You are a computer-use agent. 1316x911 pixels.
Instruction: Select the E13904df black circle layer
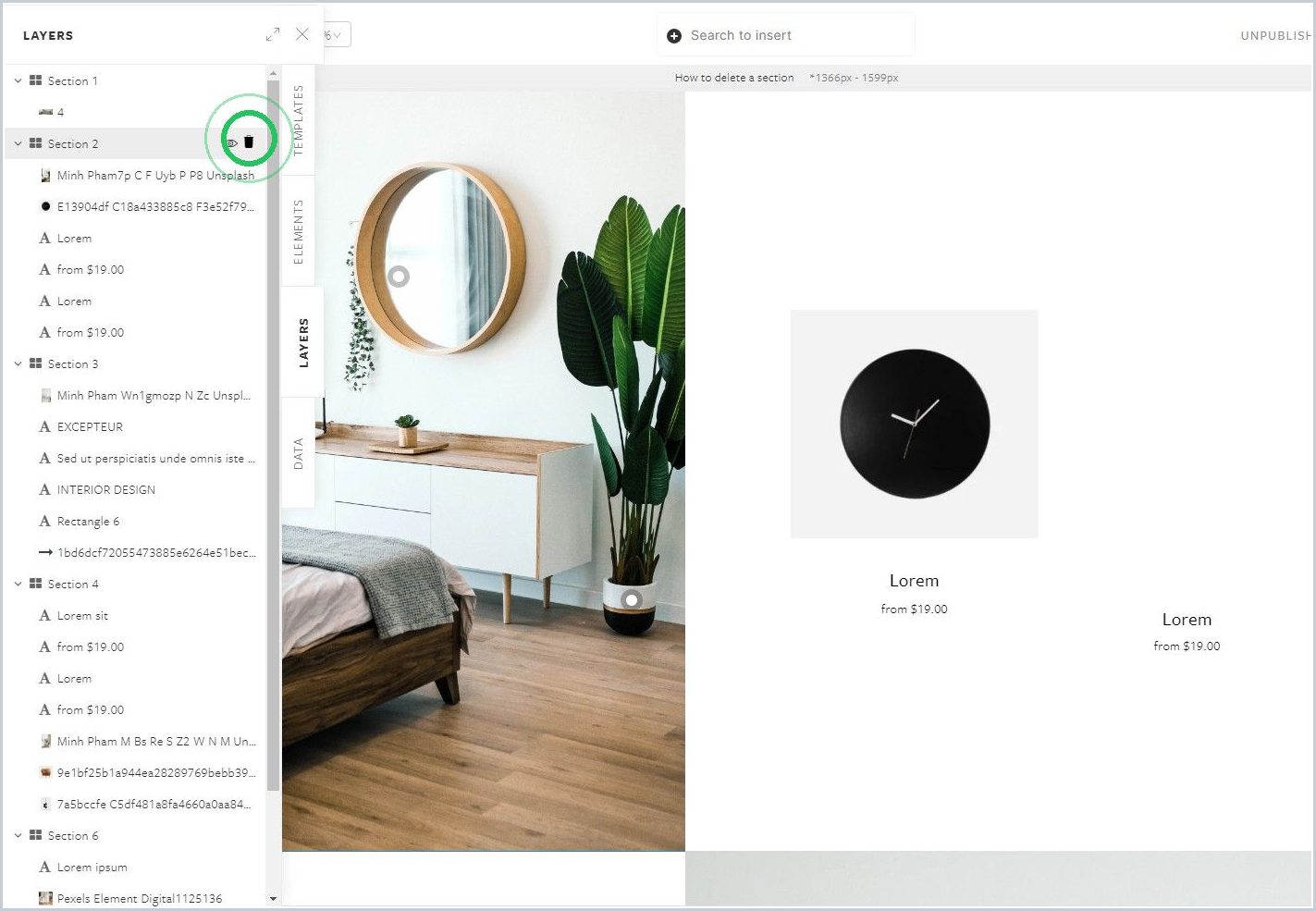click(134, 206)
